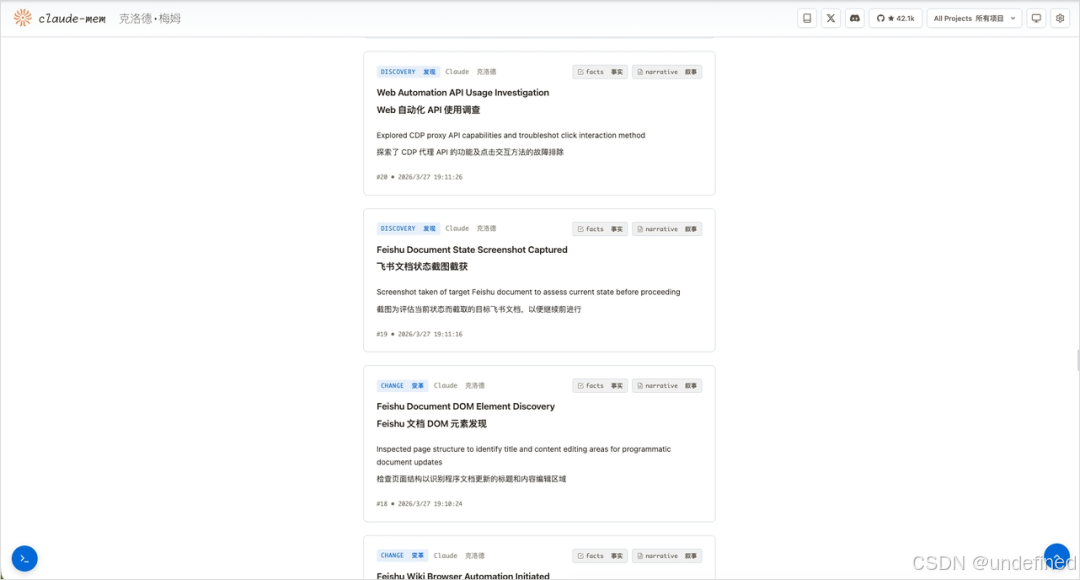The height and width of the screenshot is (580, 1080).
Task: Toggle narrative on Web Automation API card
Action: click(667, 72)
